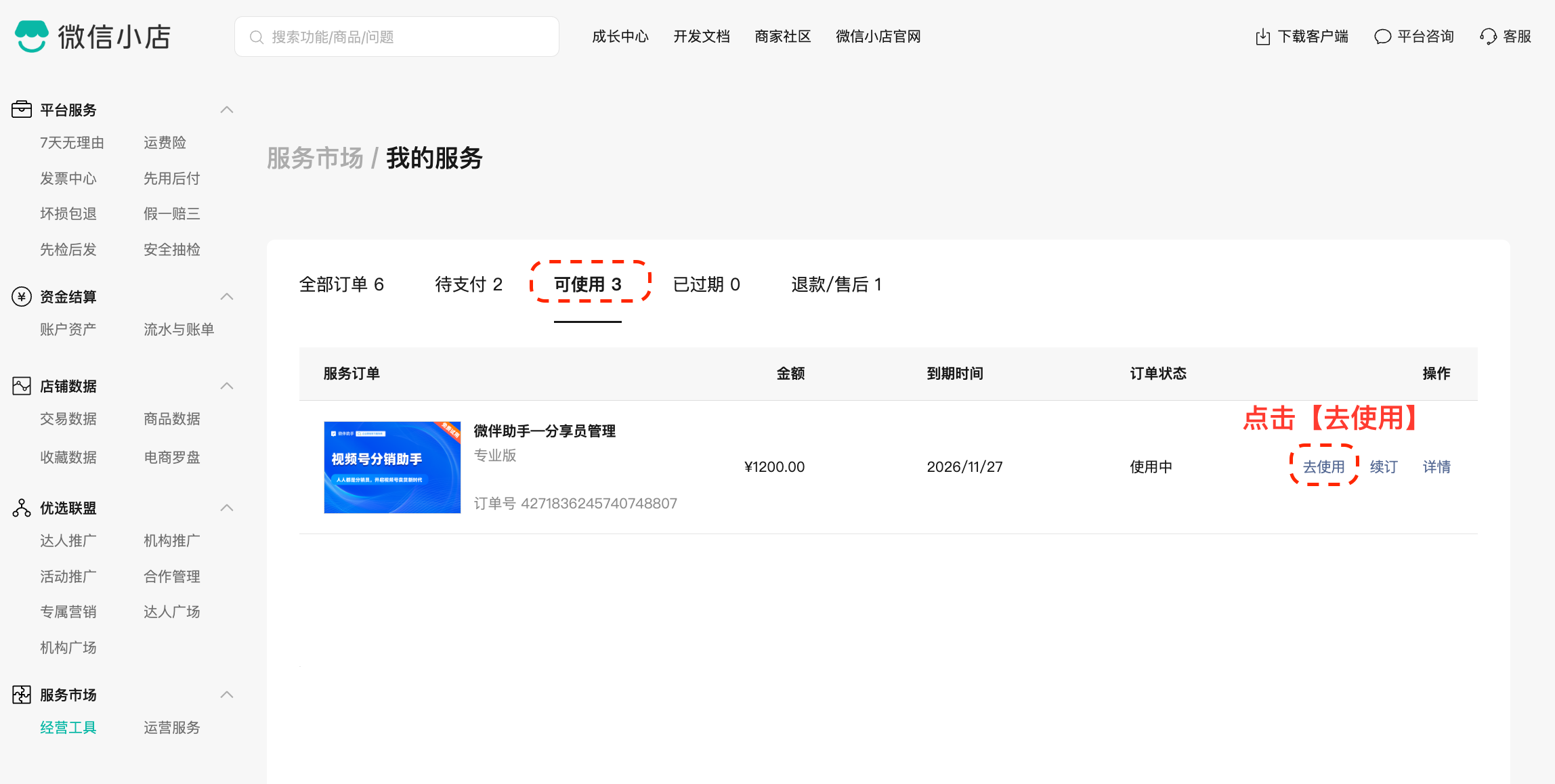
Task: Click the 资金结算 yen icon
Action: pyautogui.click(x=22, y=297)
